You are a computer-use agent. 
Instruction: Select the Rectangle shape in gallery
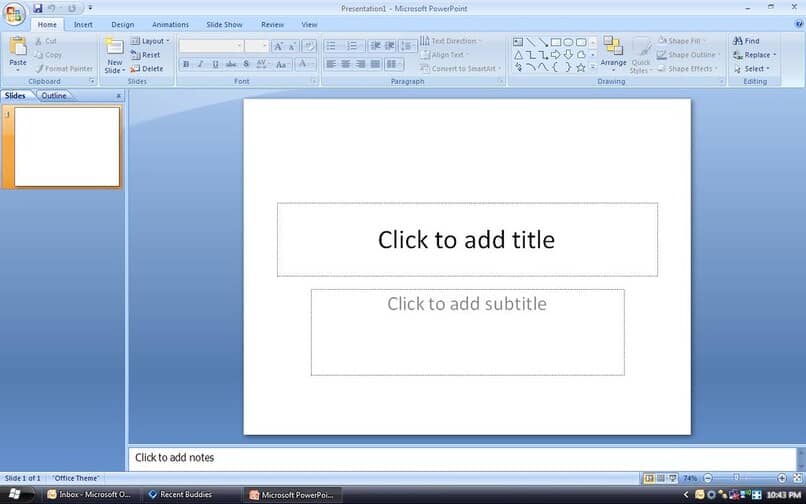click(556, 42)
